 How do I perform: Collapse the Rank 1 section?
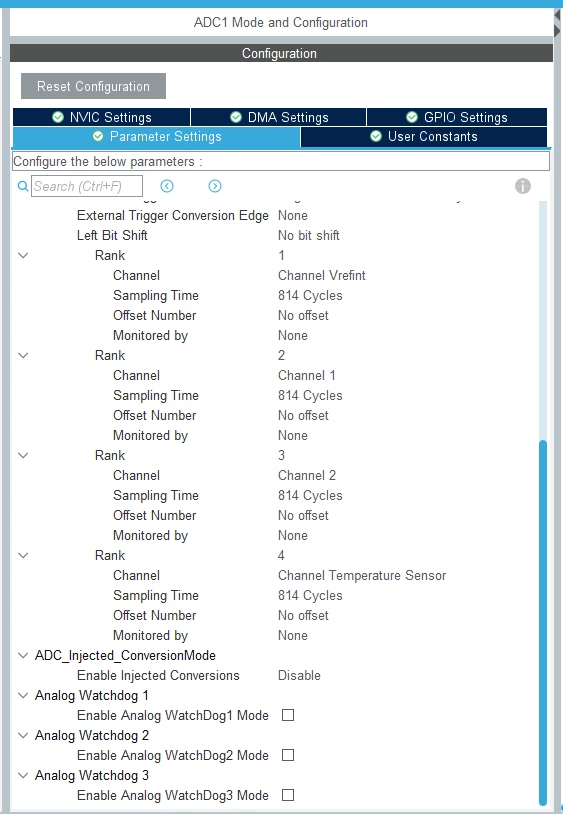click(23, 256)
